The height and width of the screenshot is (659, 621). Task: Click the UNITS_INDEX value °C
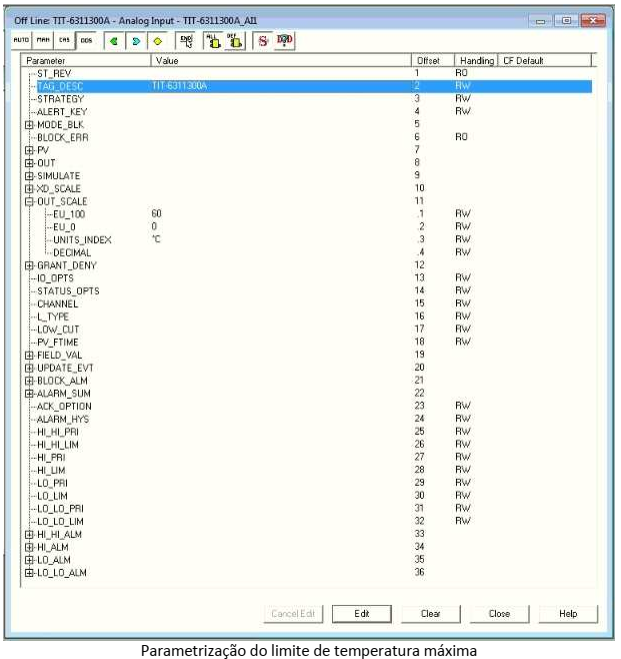pyautogui.click(x=156, y=240)
